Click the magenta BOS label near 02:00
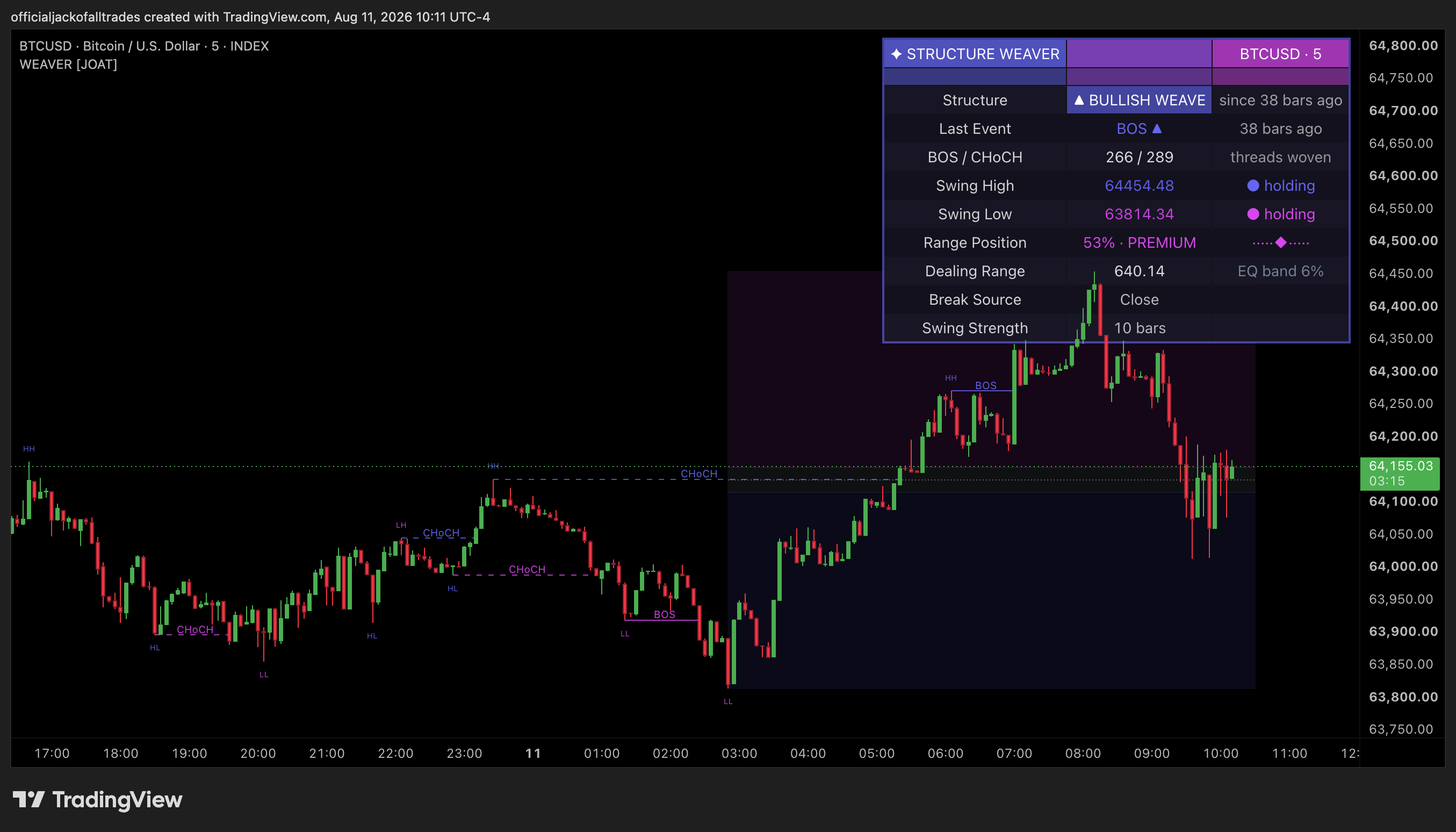Screen dimensions: 1456x832 coord(664,614)
